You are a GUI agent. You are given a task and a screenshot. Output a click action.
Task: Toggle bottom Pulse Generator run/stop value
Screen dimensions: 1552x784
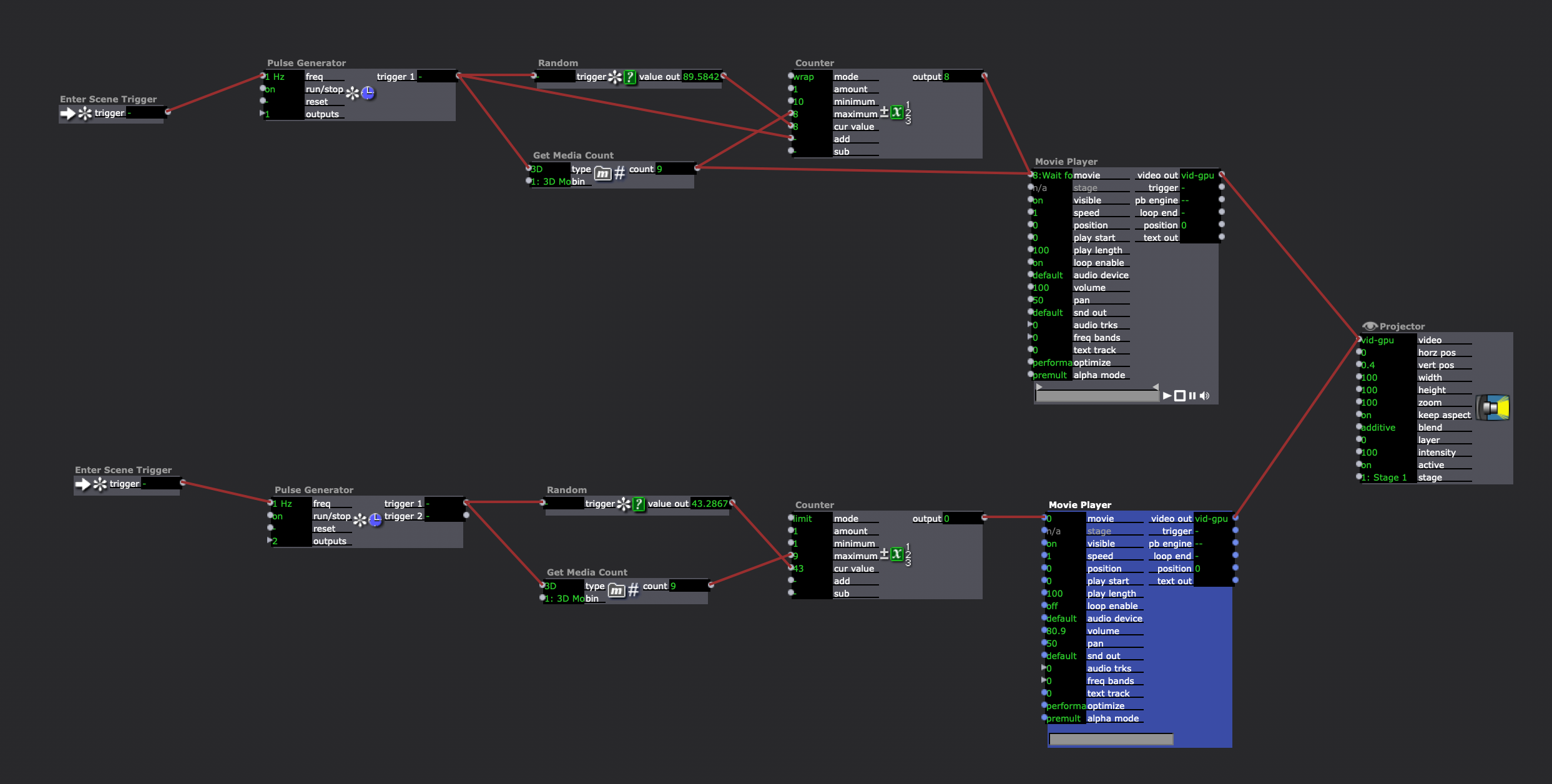[292, 516]
